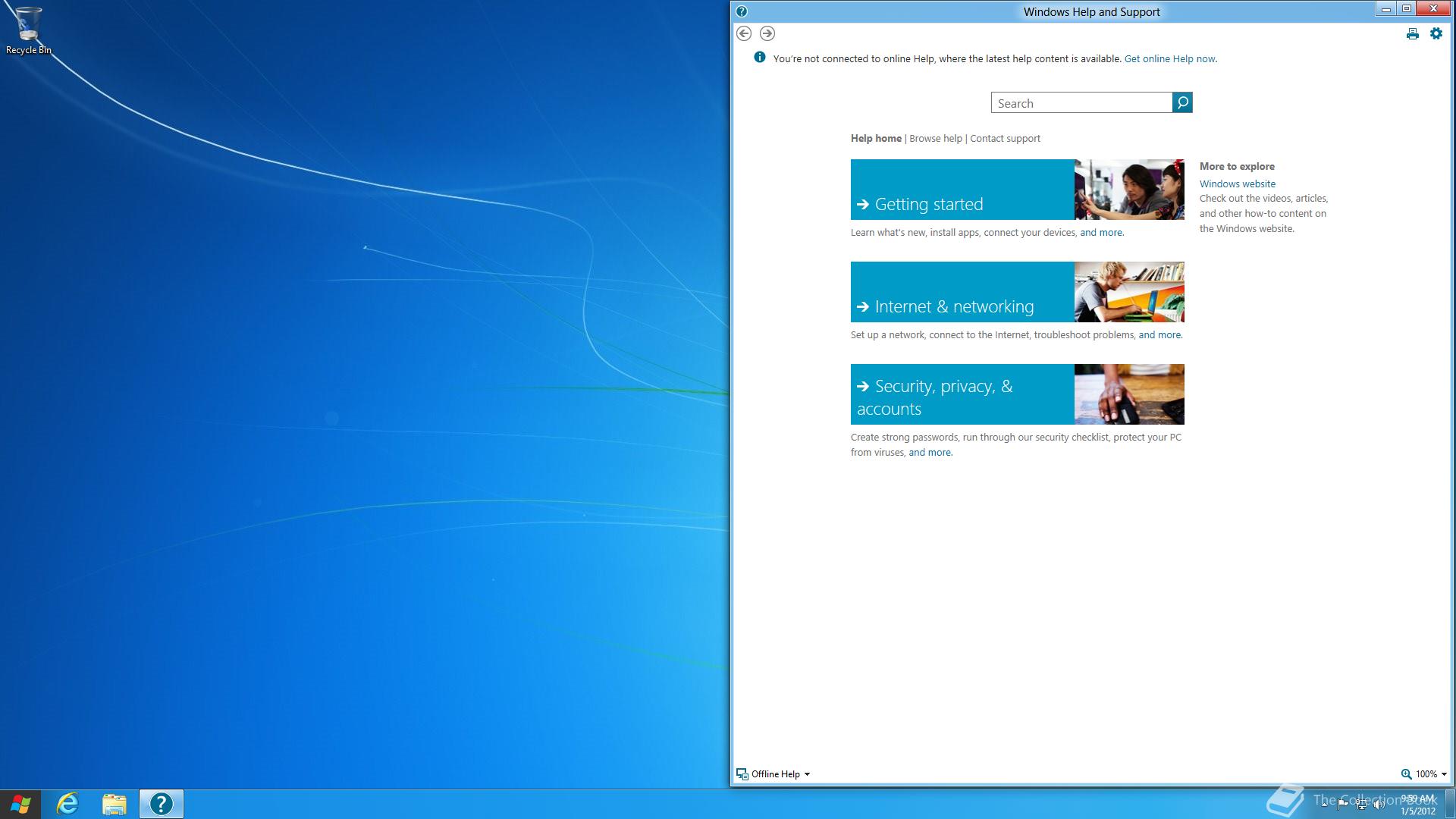Open File Explorer from taskbar
The image size is (1456, 819).
tap(115, 804)
